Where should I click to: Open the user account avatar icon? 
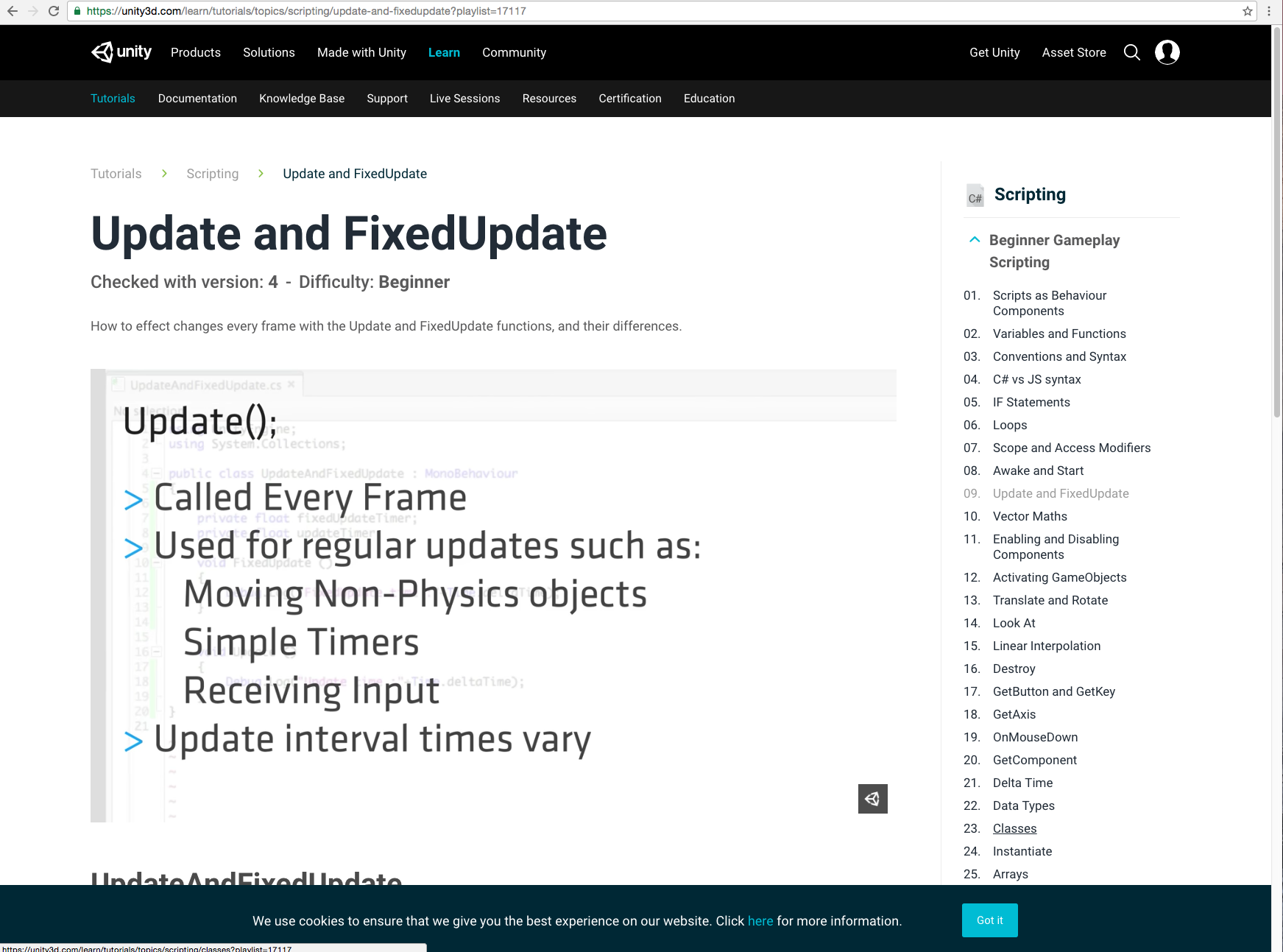(1167, 52)
